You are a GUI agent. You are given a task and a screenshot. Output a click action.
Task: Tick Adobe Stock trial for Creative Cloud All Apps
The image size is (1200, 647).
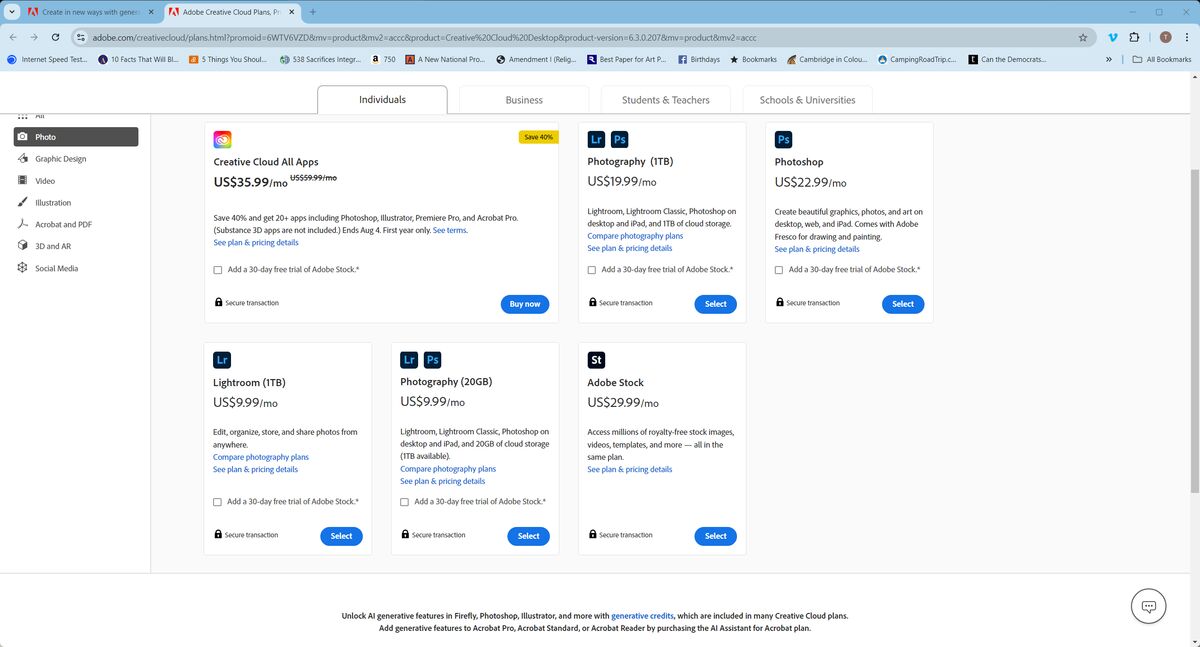point(218,270)
